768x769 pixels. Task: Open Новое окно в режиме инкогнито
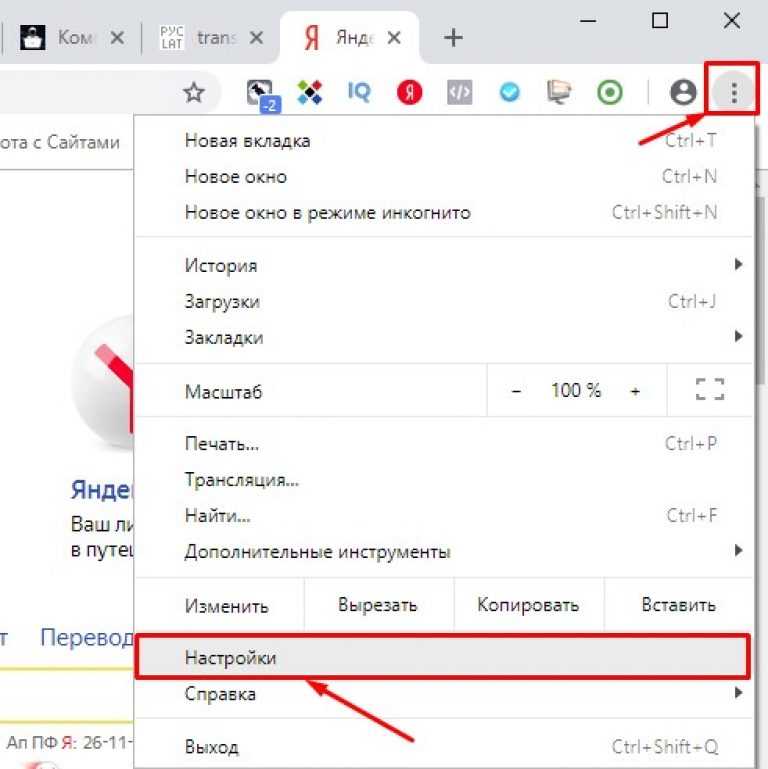pyautogui.click(x=444, y=212)
